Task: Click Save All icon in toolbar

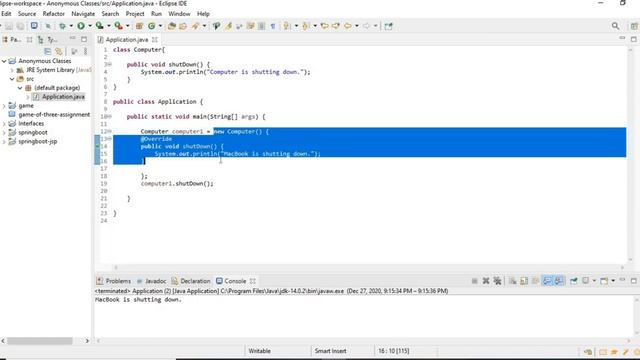Action: (20, 26)
